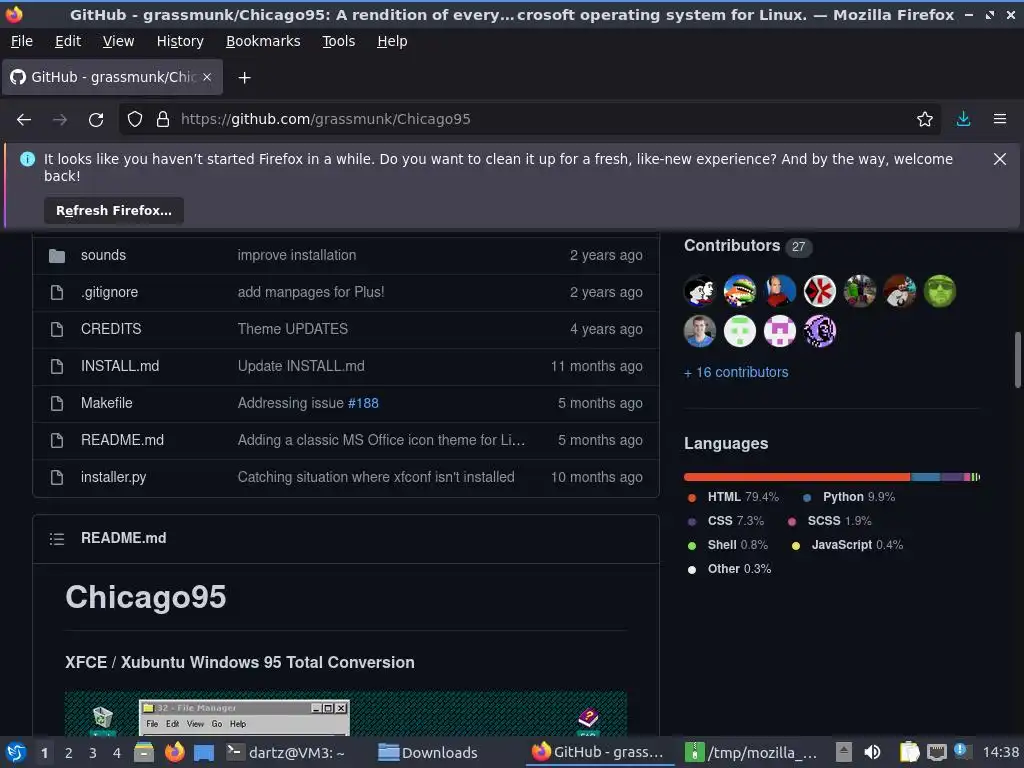Click the CSS 7.3% language link
Screen dimensions: 1024x768
pos(726,521)
